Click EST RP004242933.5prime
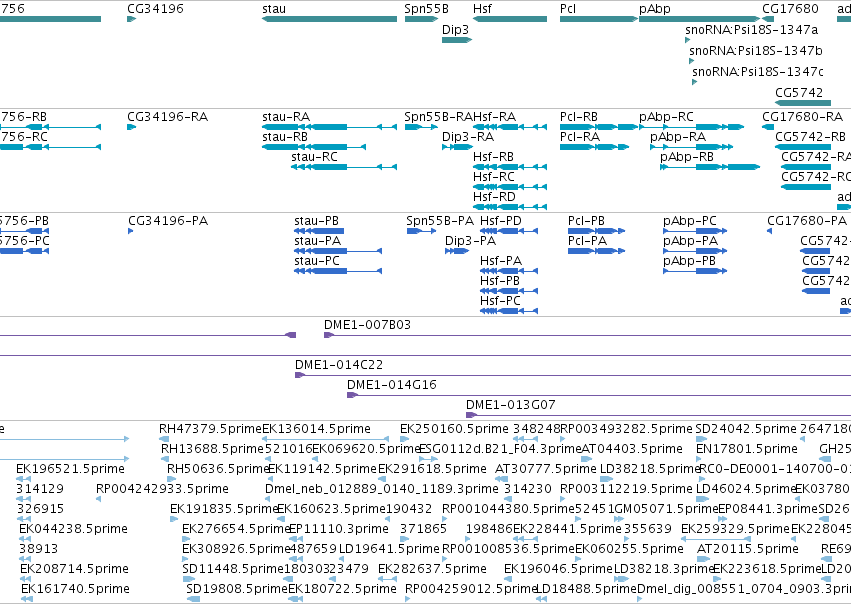Image resolution: width=851 pixels, height=604 pixels. 162,489
